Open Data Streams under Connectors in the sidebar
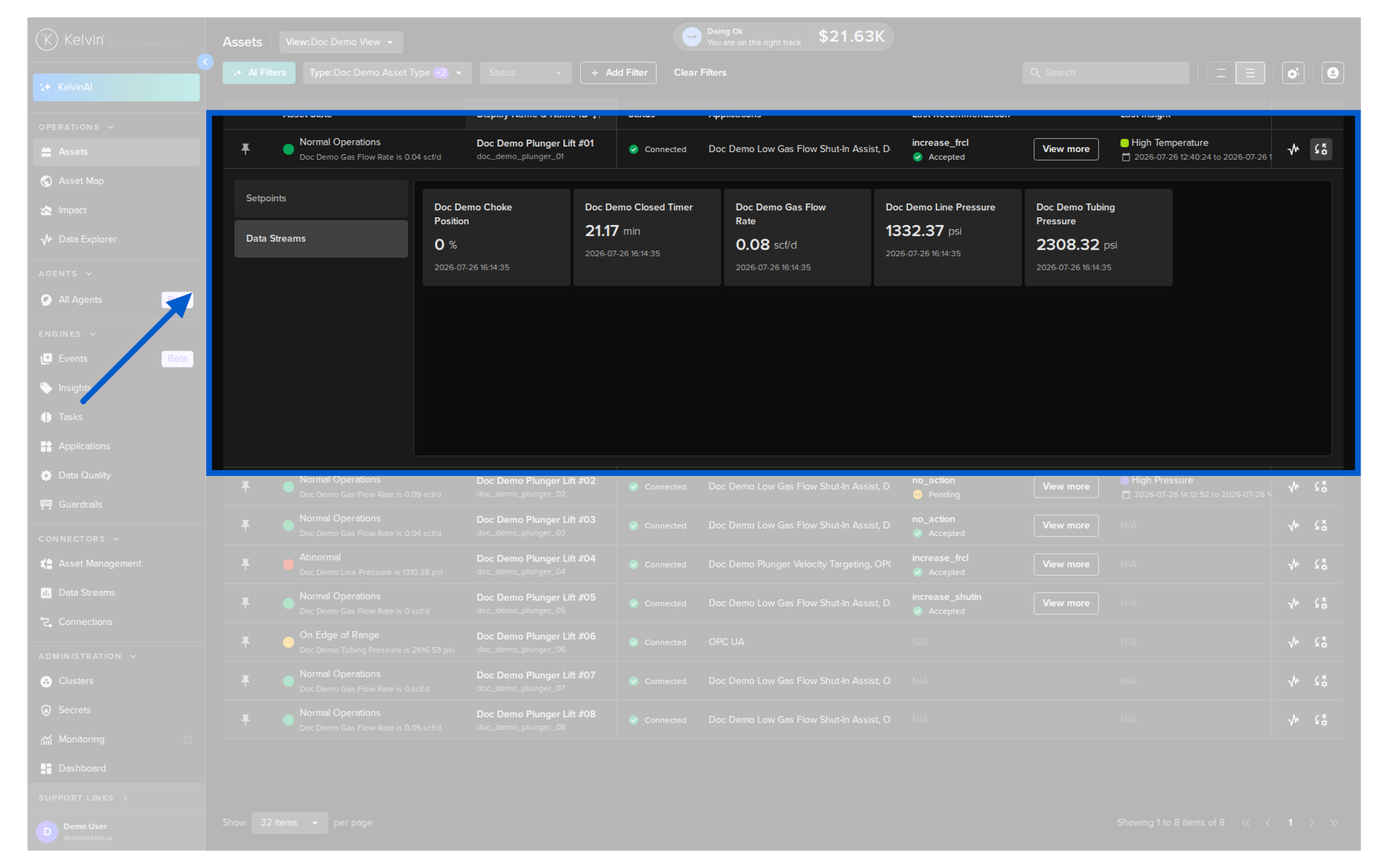The image size is (1389, 868). (x=116, y=593)
